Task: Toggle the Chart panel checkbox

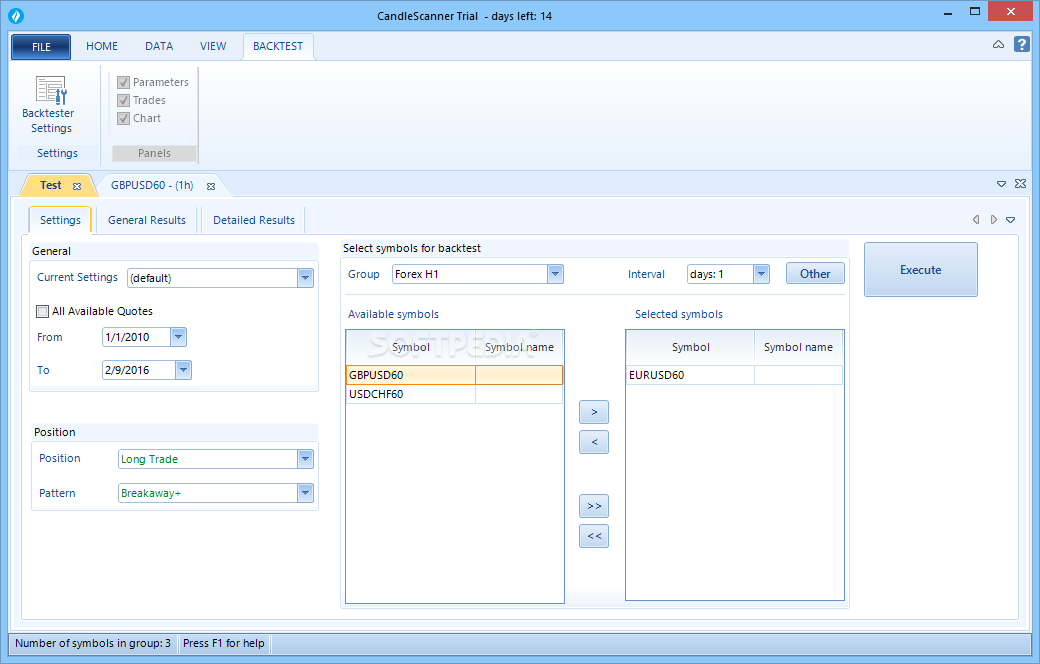Action: (x=123, y=118)
